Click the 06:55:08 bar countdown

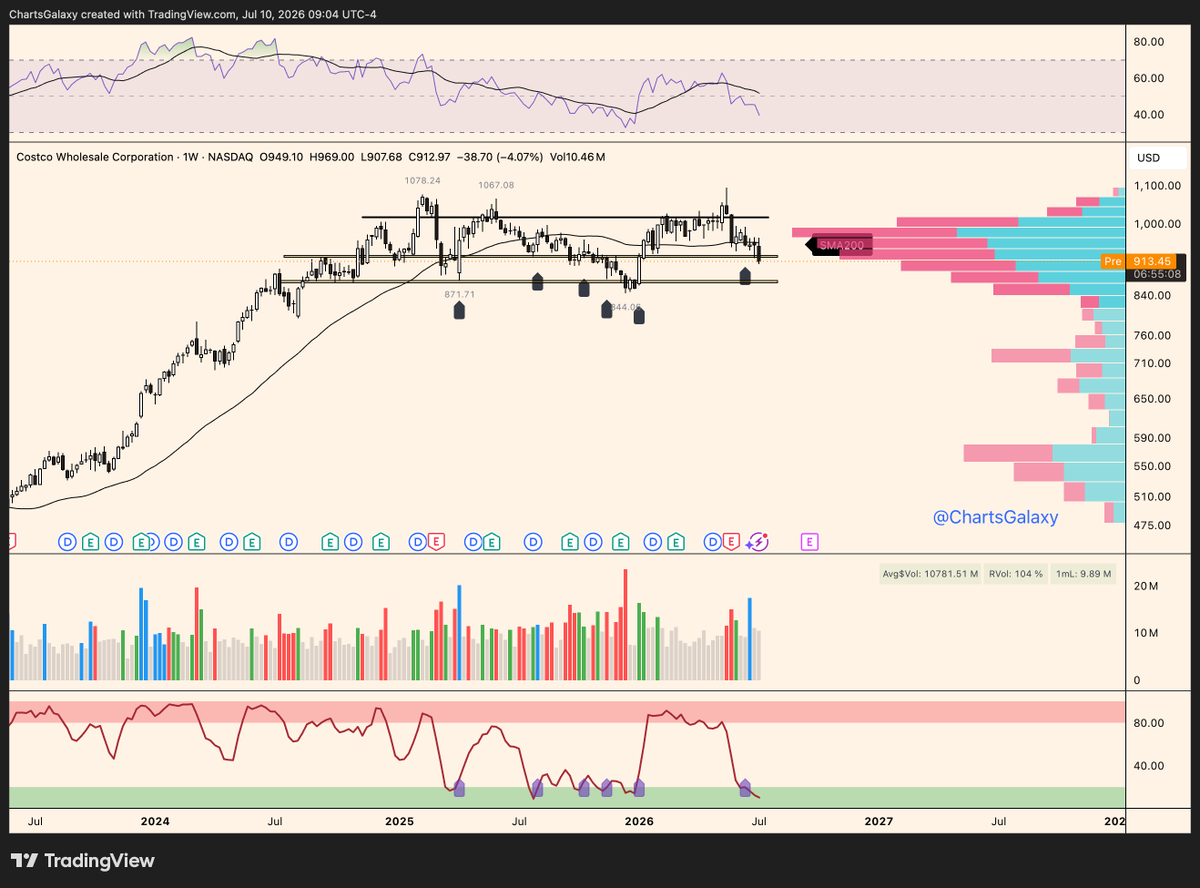tap(1159, 274)
